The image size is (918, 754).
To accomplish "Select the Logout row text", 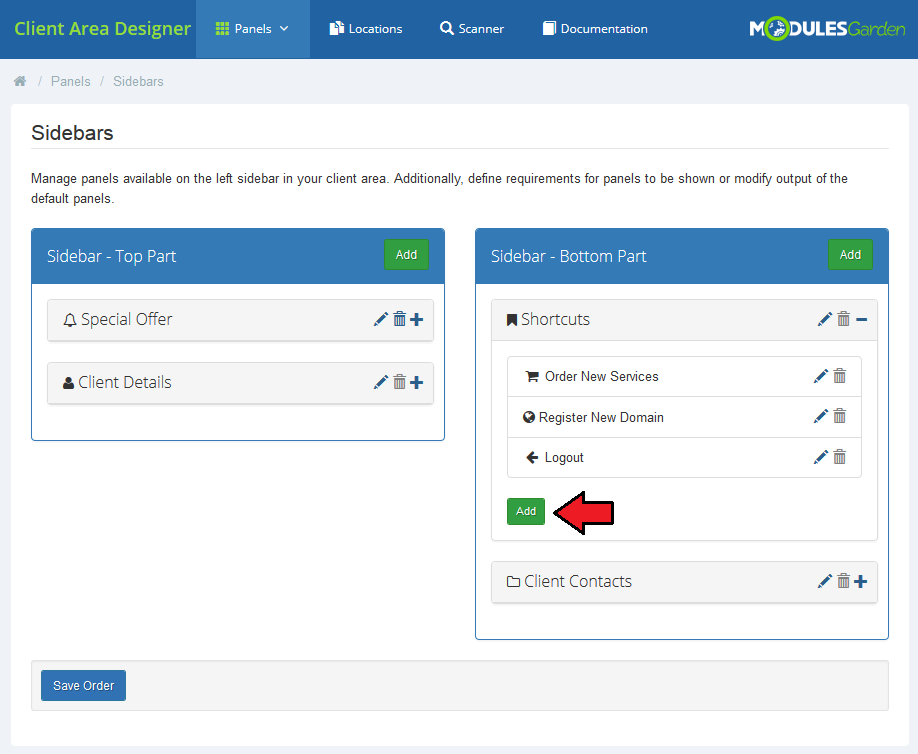I will (564, 458).
